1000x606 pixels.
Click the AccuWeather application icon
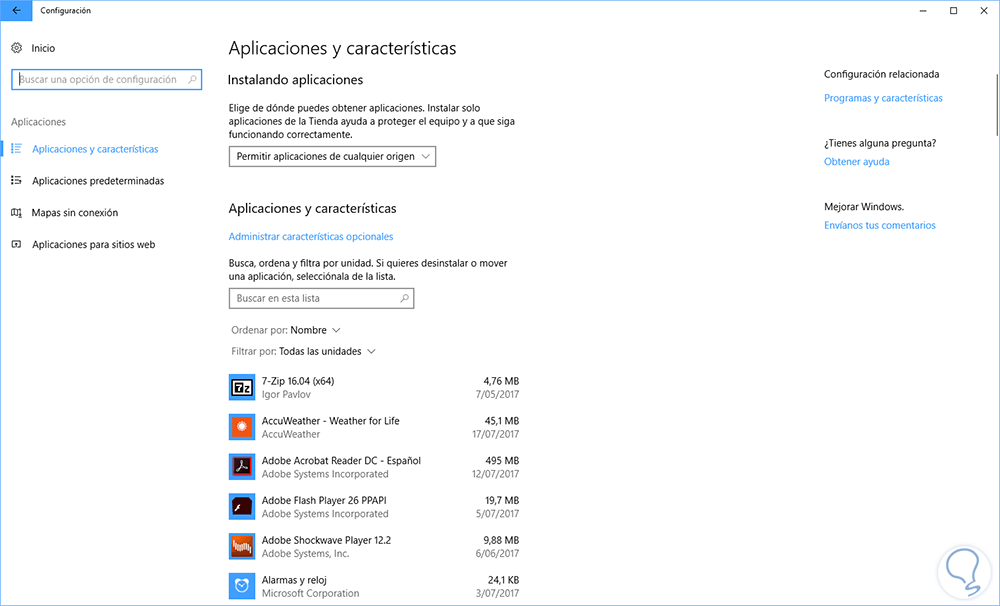point(242,427)
